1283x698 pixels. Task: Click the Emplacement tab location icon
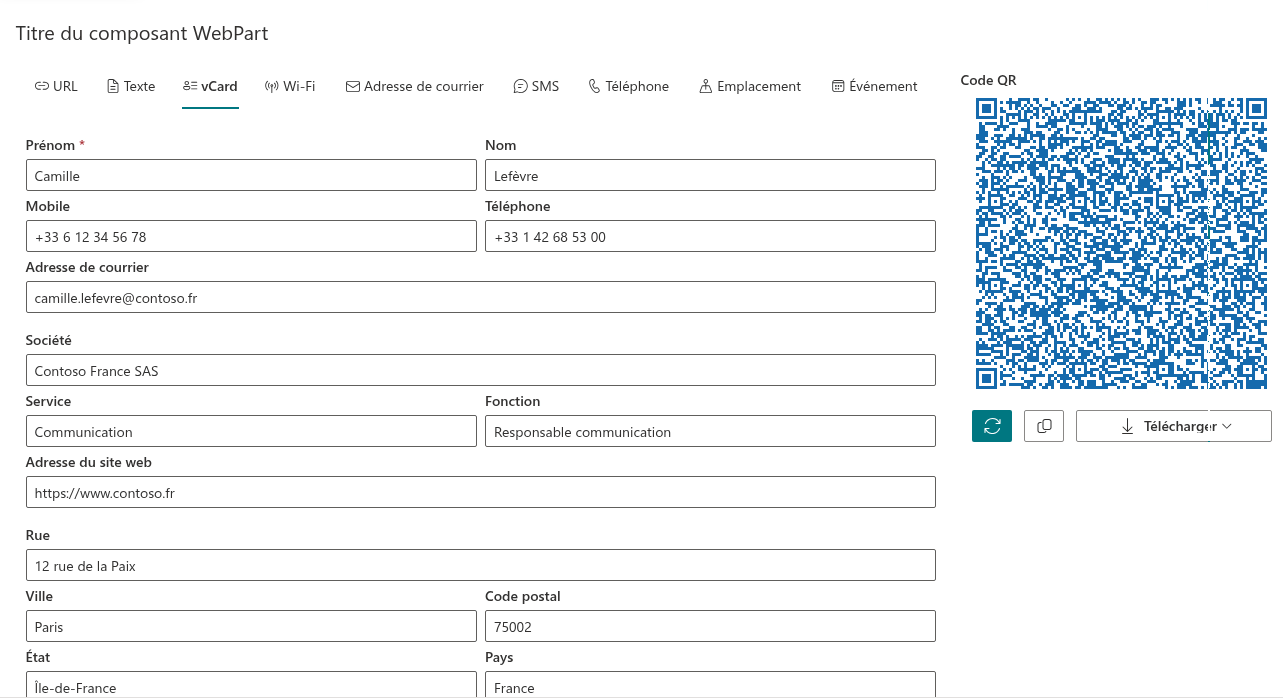coord(706,86)
